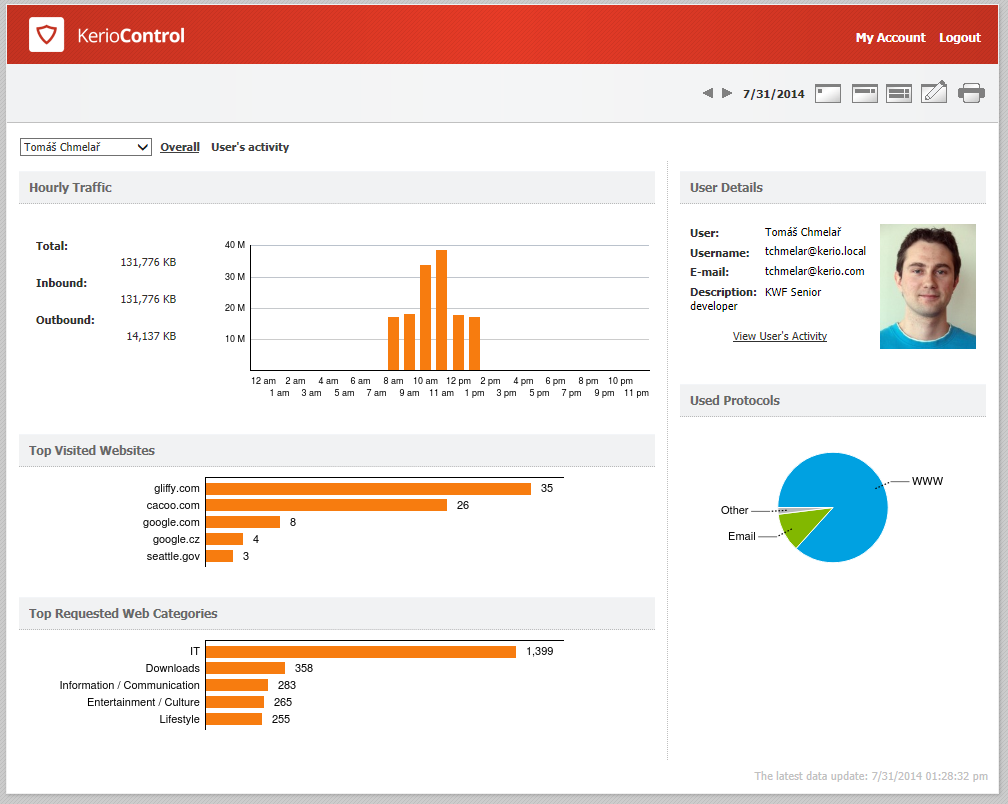The image size is (1008, 804).
Task: Click the Downloads category label
Action: (172, 668)
